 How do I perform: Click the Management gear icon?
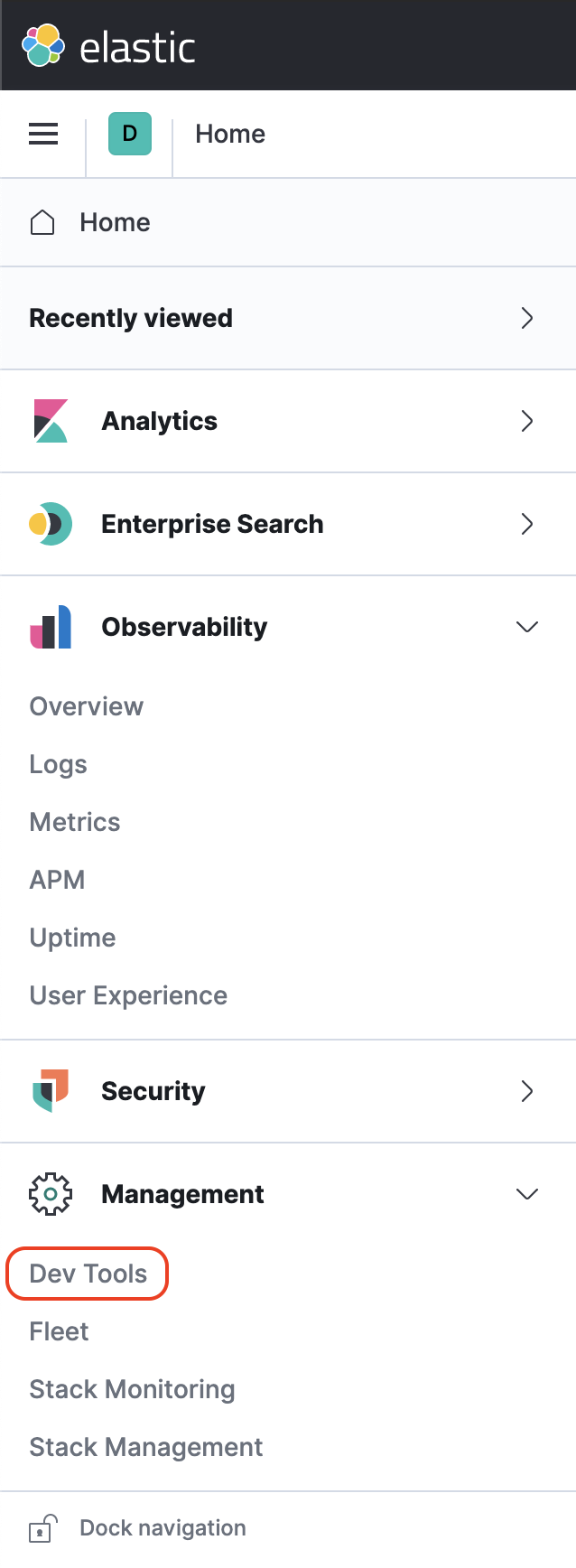coord(50,1193)
